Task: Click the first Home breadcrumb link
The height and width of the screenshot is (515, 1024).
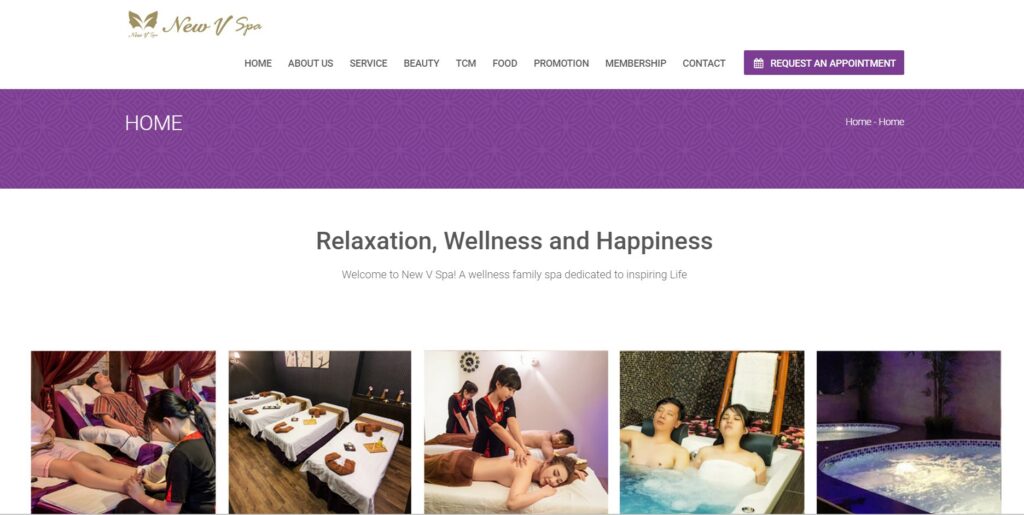Action: (858, 122)
